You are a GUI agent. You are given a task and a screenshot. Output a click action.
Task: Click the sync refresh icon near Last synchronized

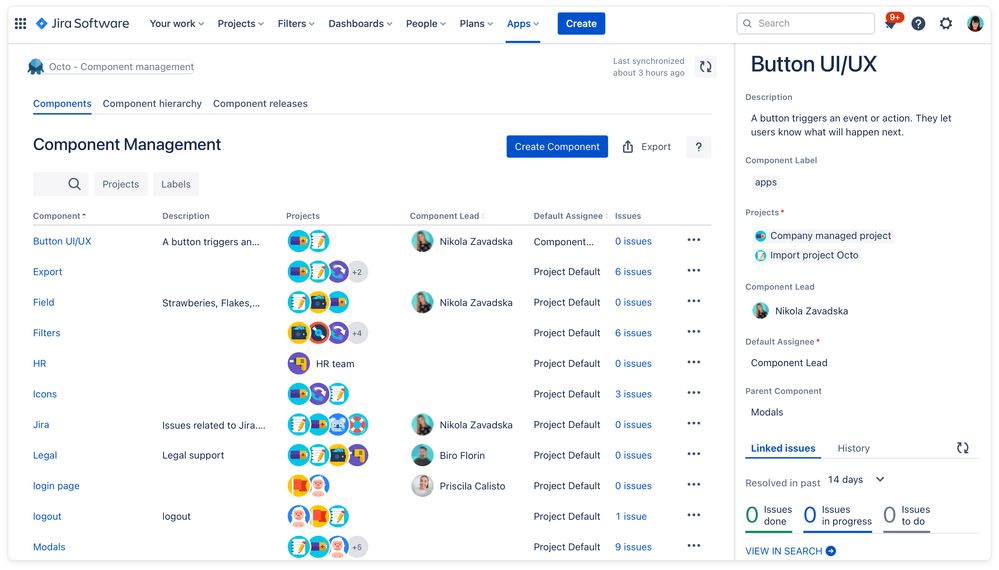705,66
